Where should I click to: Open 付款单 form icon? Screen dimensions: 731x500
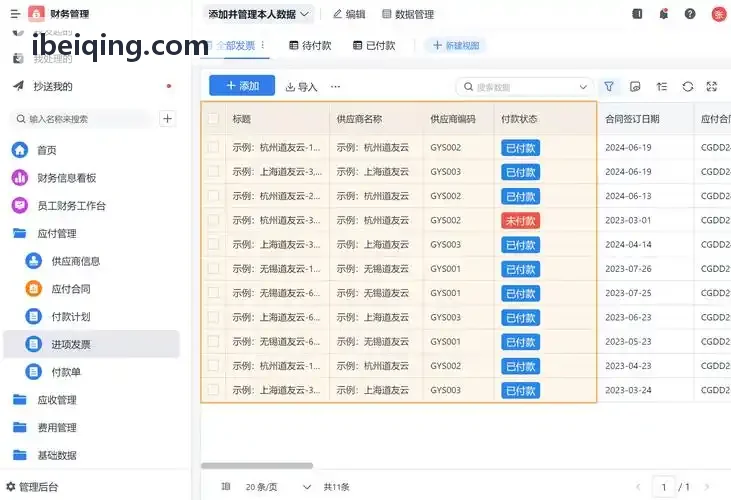(x=34, y=372)
